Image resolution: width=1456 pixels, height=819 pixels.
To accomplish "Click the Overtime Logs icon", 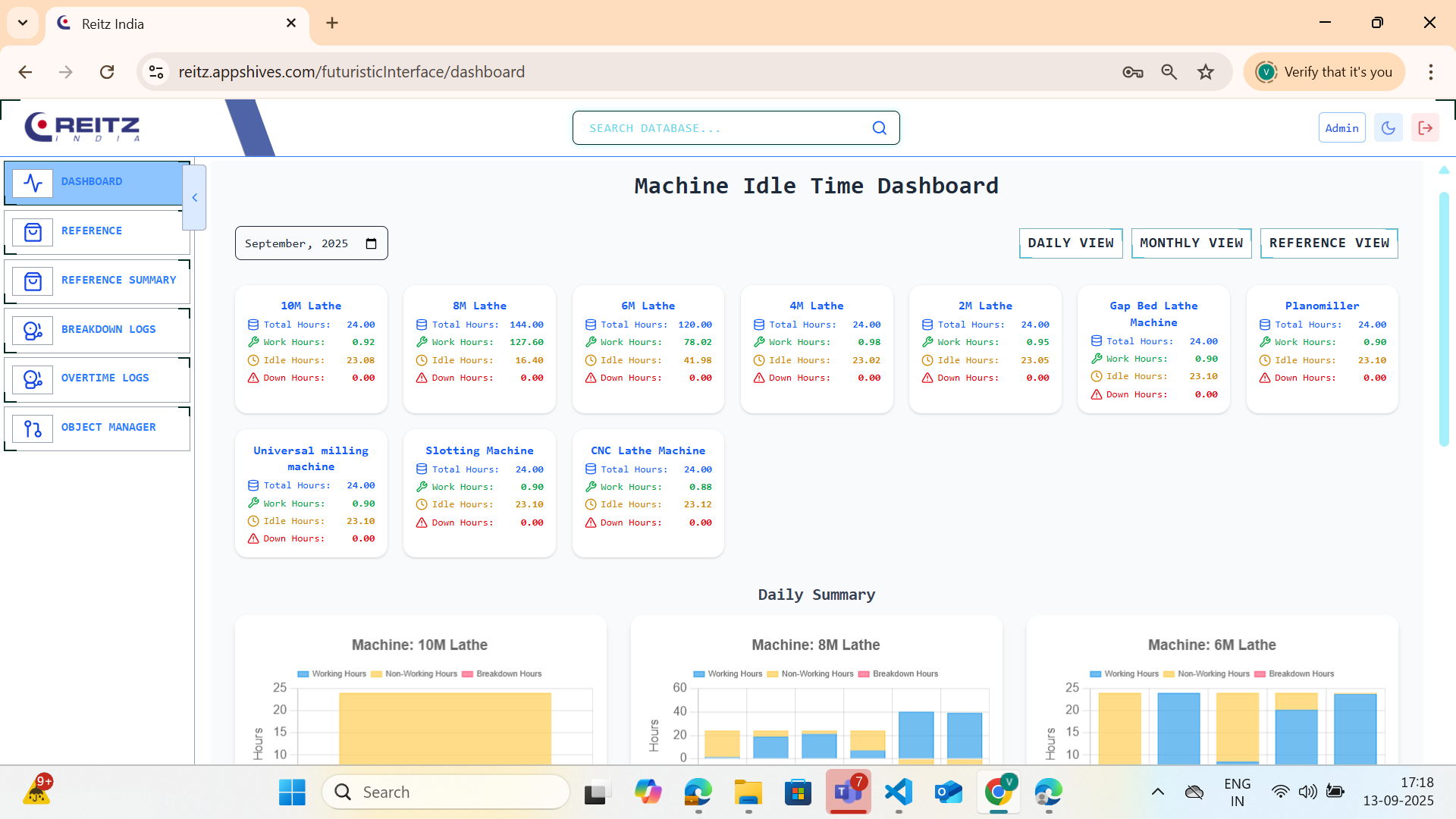I will click(33, 379).
